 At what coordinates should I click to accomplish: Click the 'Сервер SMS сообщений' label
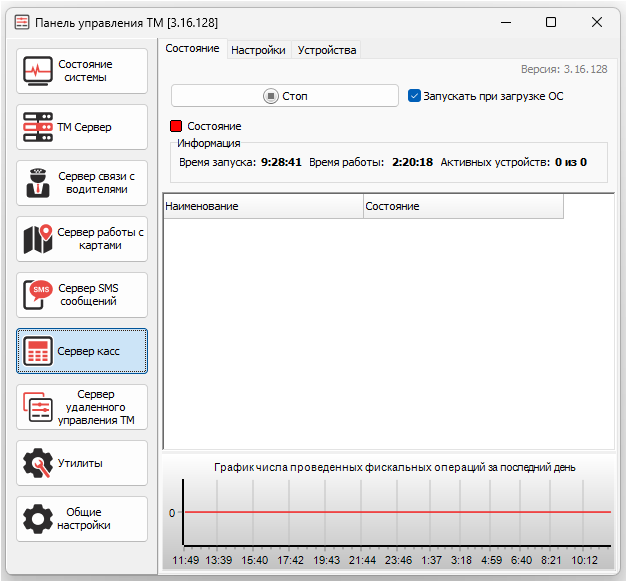pos(88,295)
